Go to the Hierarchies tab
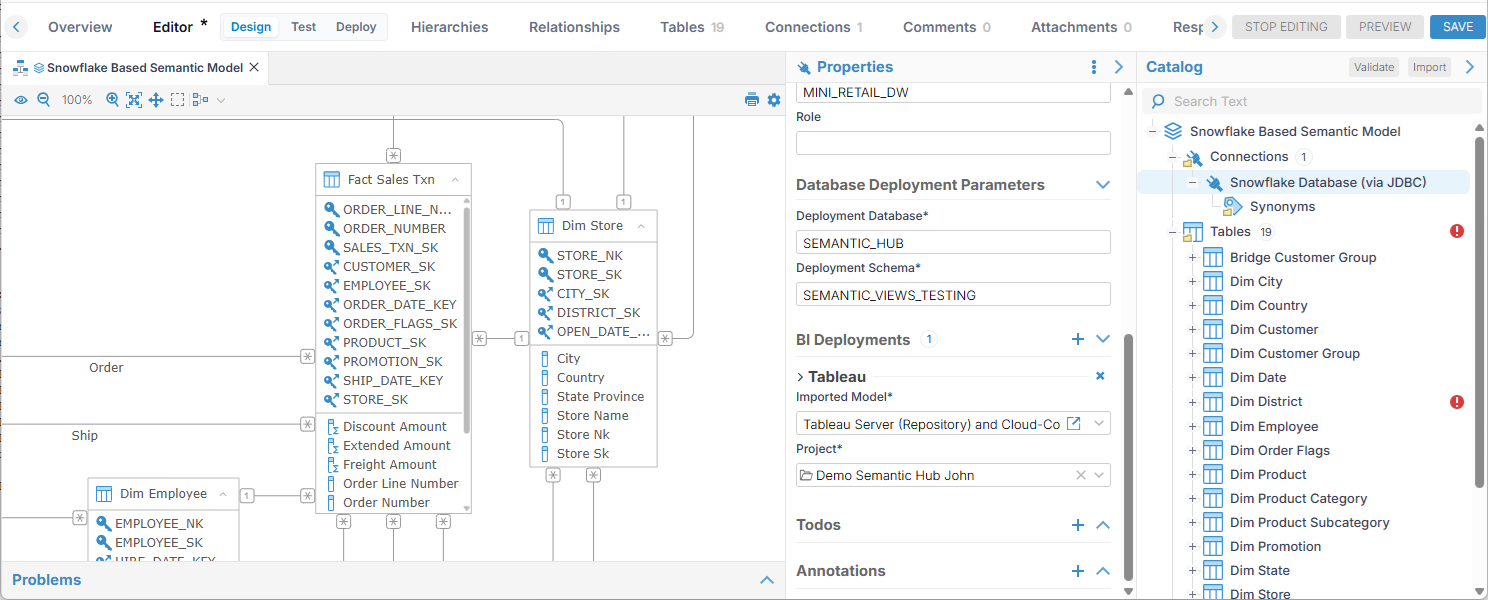Screen dimensions: 1488x600 pyautogui.click(x=449, y=27)
